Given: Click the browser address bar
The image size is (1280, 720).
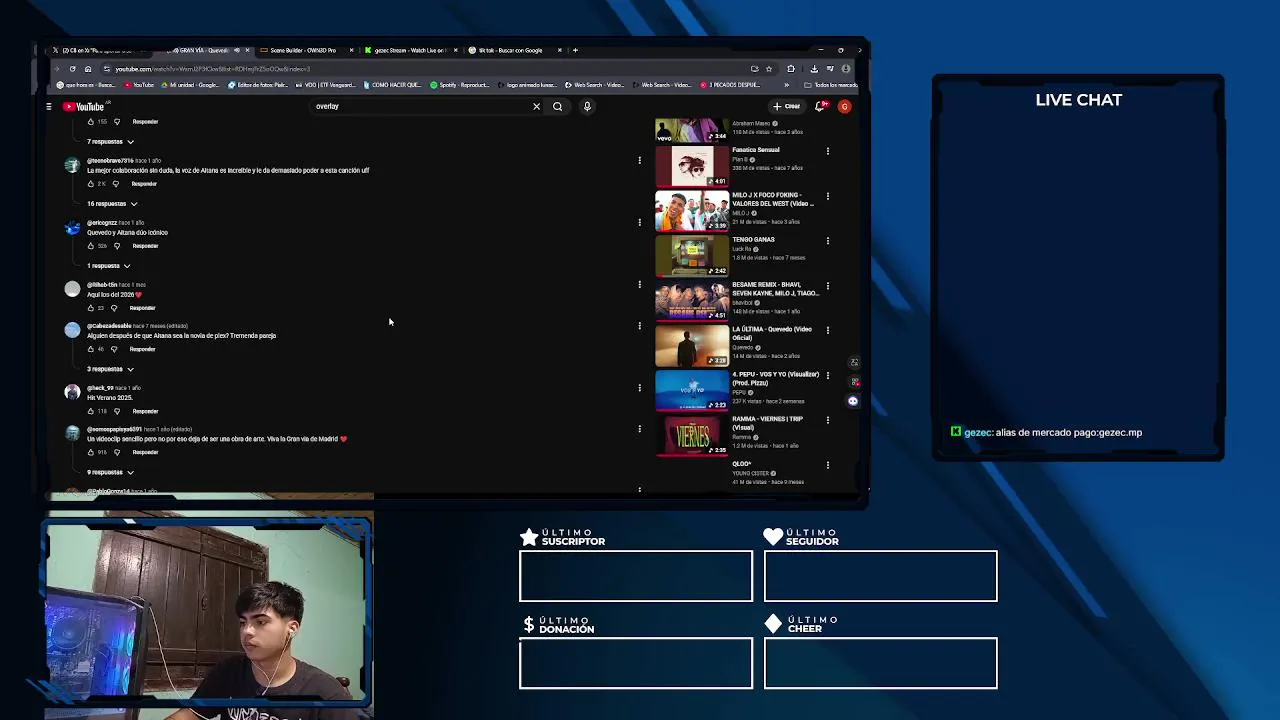Looking at the screenshot, I should pyautogui.click(x=430, y=69).
